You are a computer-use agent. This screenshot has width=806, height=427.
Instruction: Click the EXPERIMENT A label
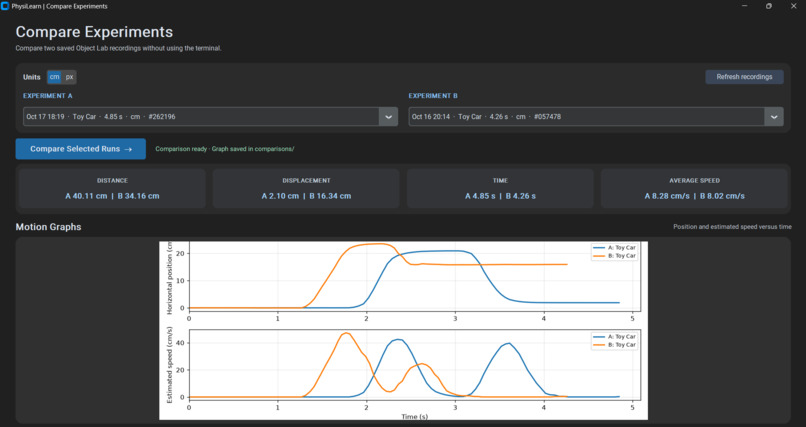(x=48, y=96)
